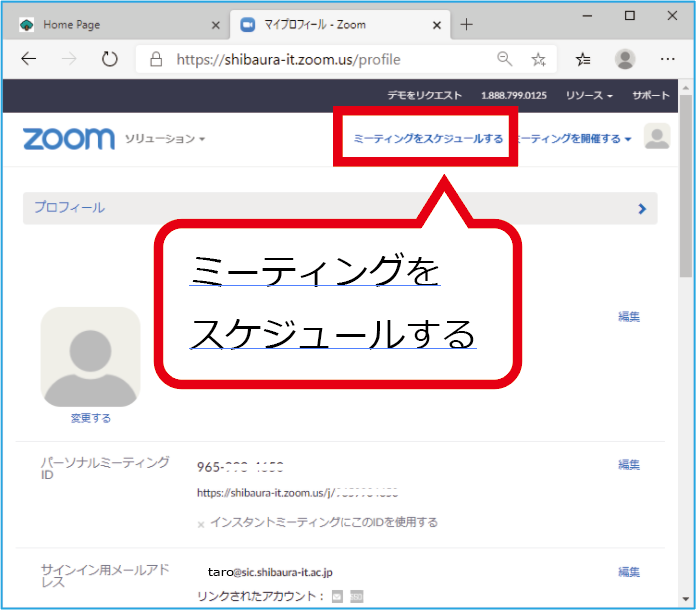Close the マイプロフィール - Zoom tab

(x=437, y=25)
